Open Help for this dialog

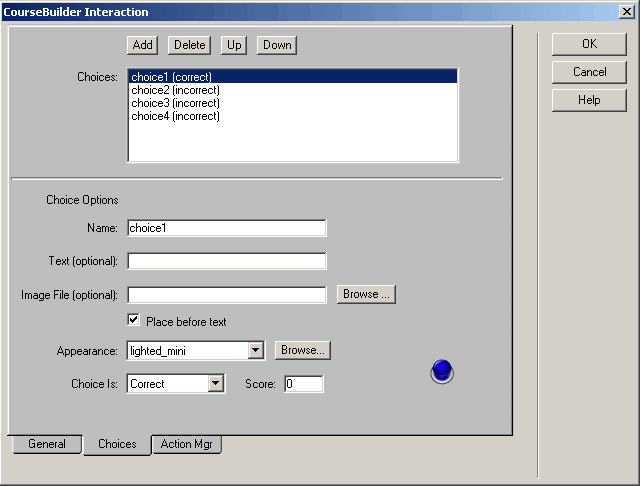tap(589, 100)
